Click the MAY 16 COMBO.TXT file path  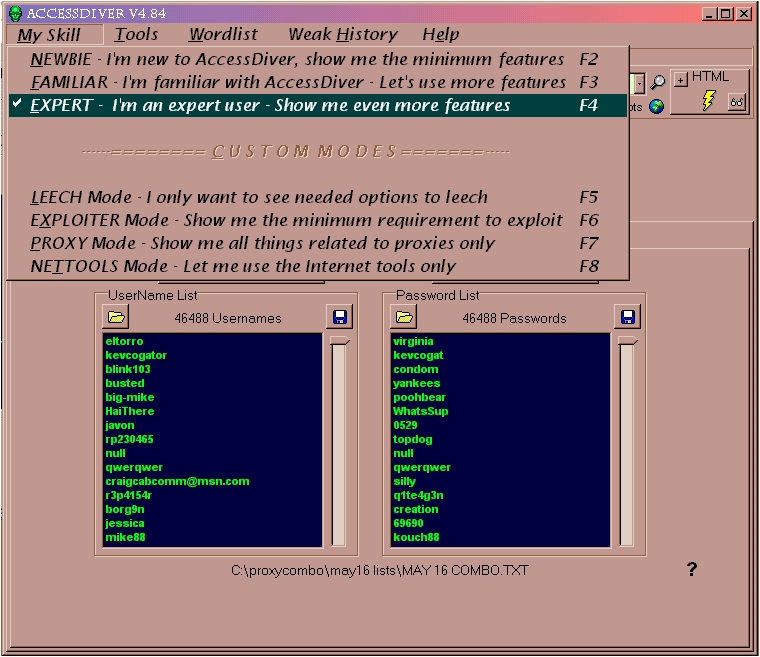click(x=380, y=571)
